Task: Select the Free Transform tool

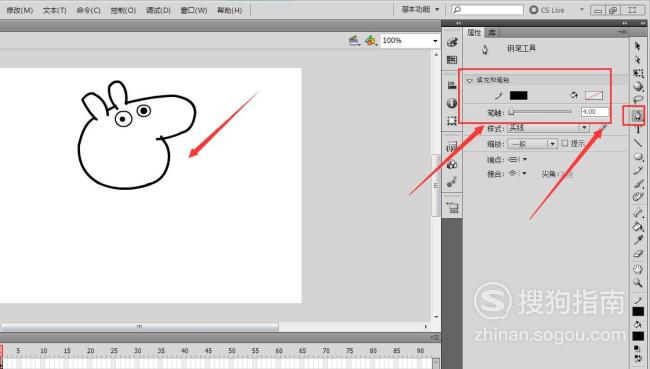Action: pyautogui.click(x=638, y=73)
